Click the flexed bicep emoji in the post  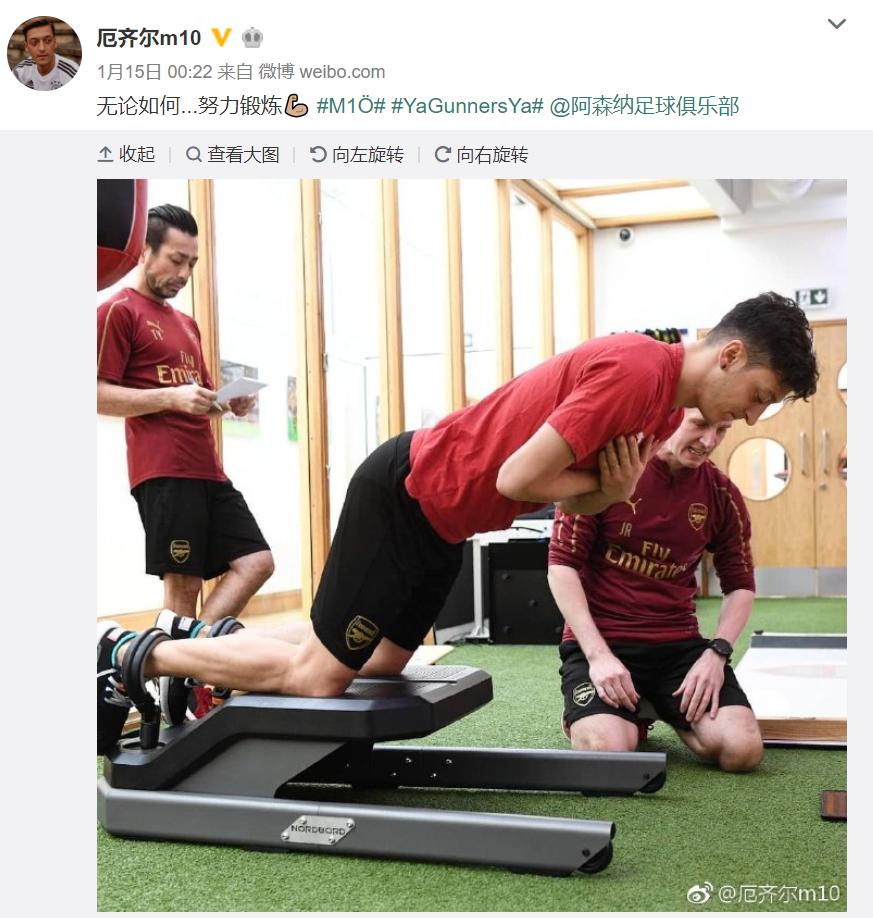coord(296,106)
